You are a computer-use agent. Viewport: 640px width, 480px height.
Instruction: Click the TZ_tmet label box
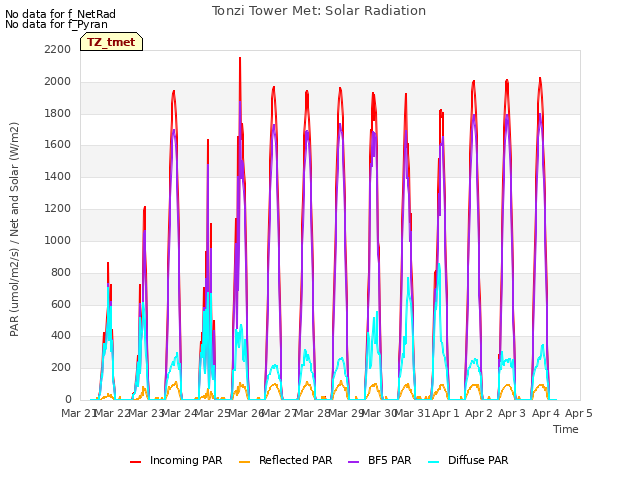pyautogui.click(x=111, y=42)
